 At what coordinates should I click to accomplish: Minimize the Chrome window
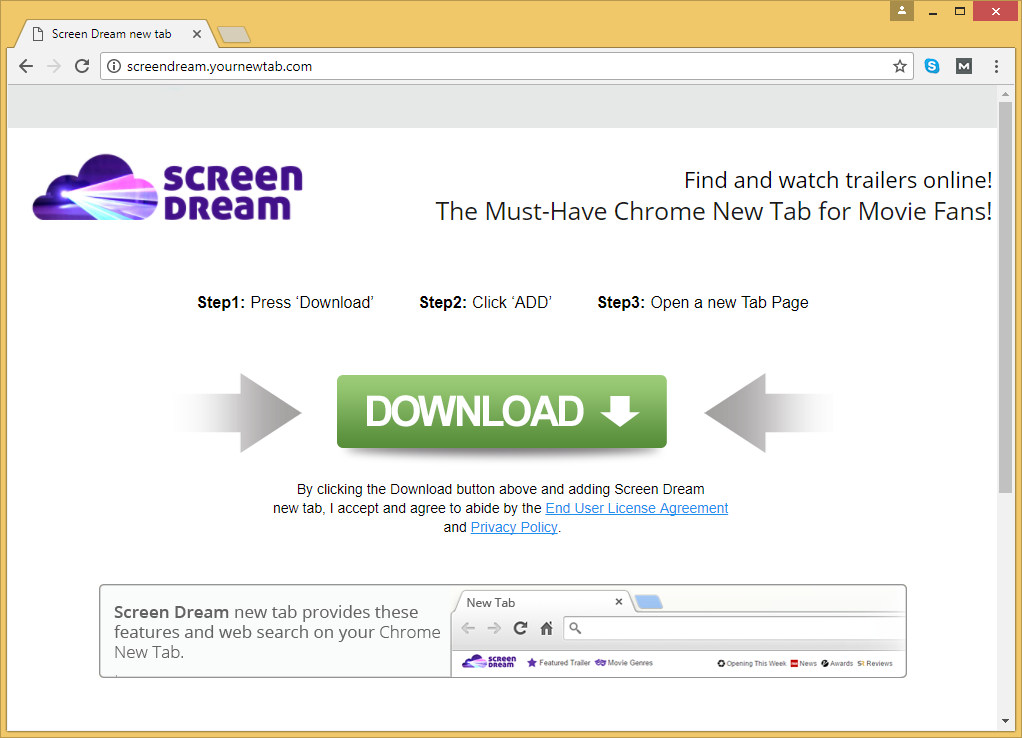pos(933,11)
